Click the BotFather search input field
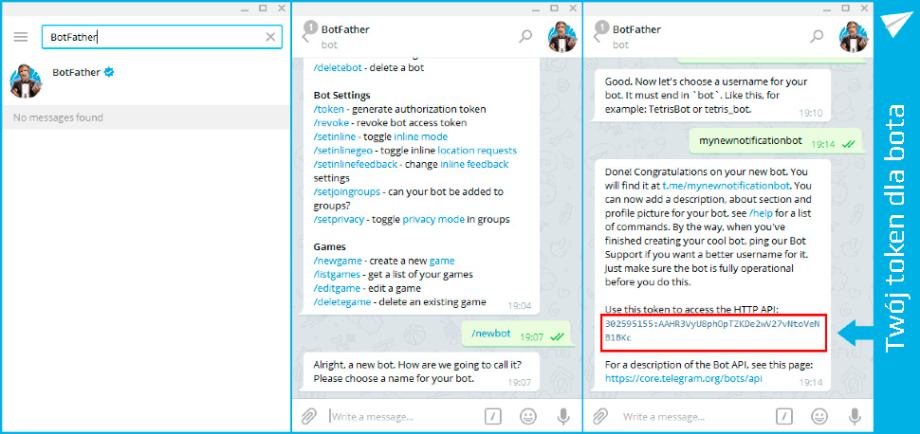 pos(162,37)
